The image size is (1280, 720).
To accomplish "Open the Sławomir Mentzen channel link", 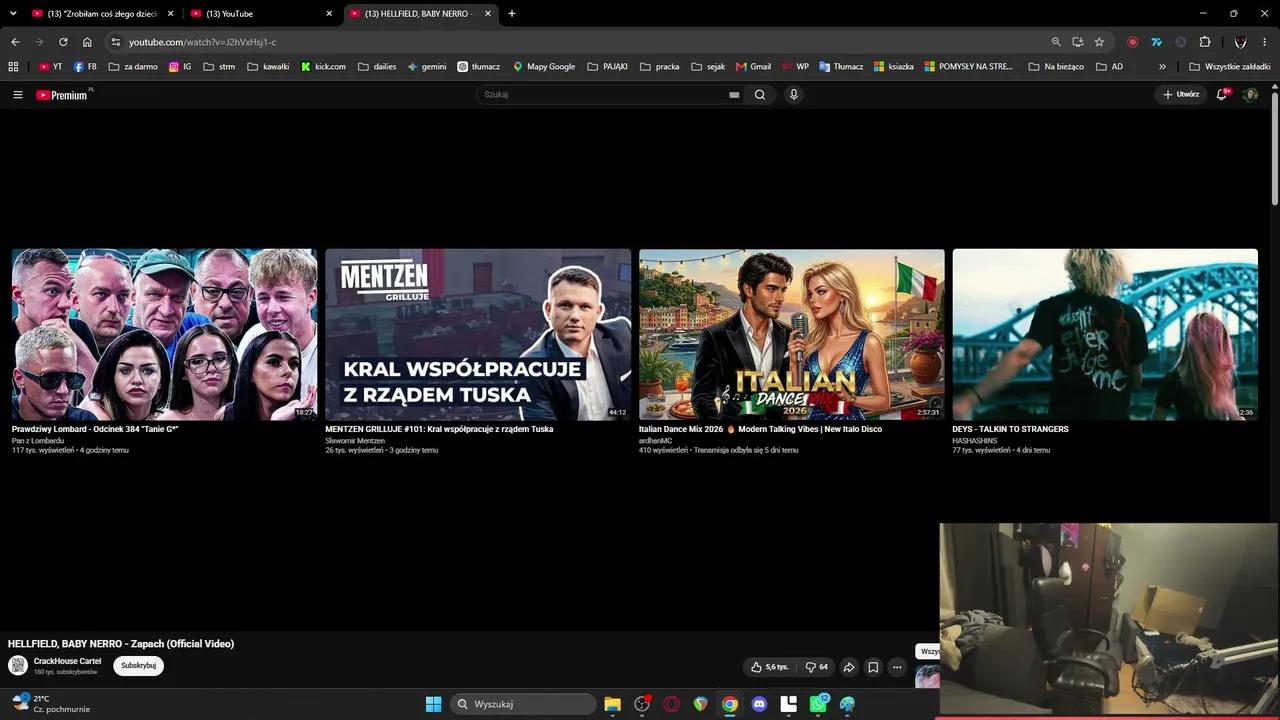I will coord(355,441).
